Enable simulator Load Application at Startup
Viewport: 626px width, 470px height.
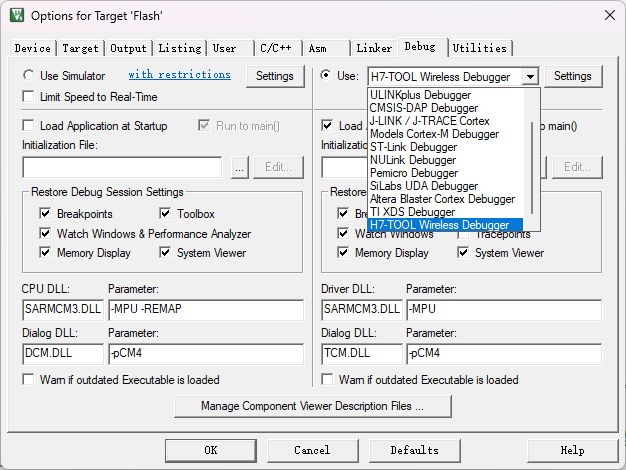28,126
